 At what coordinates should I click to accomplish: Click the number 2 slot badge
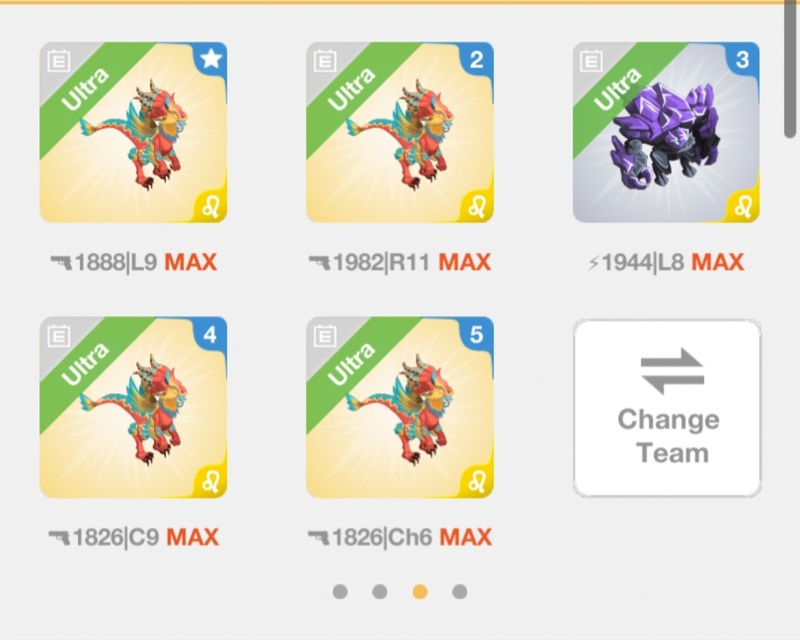477,59
